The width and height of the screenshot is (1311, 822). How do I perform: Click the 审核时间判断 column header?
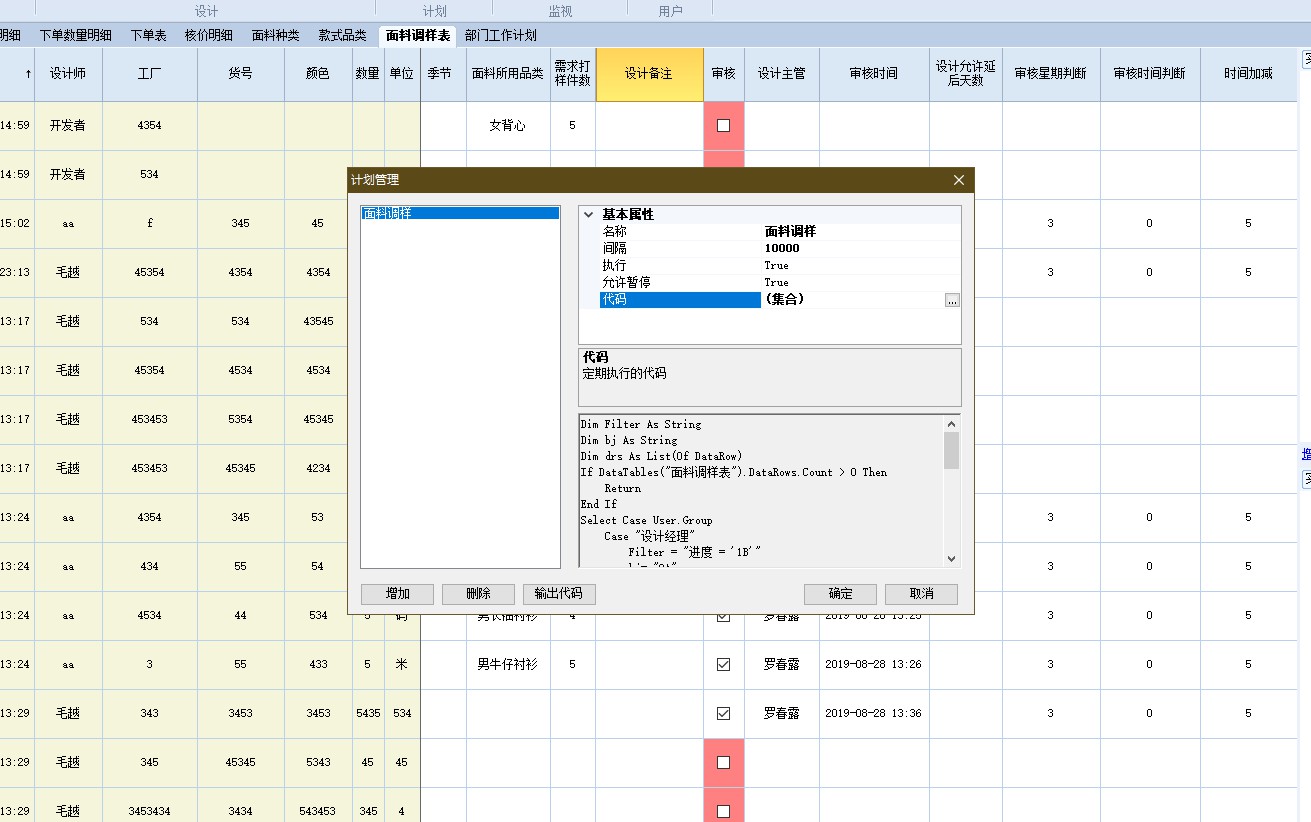pyautogui.click(x=1150, y=74)
